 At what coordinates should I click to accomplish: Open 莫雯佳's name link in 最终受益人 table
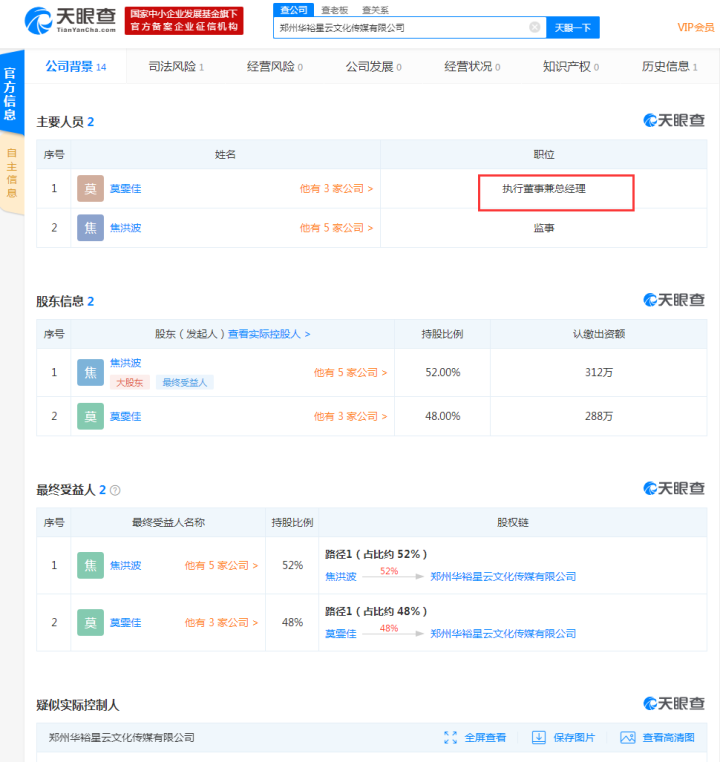click(x=125, y=623)
